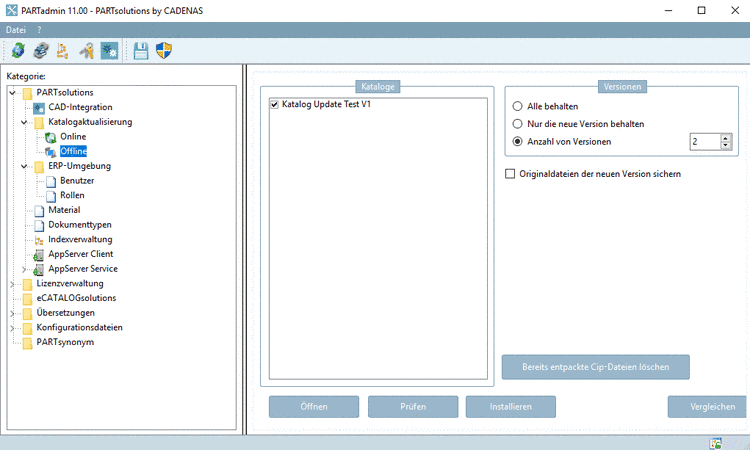Click the status bar icon at bottom right
The image size is (750, 450).
716,443
